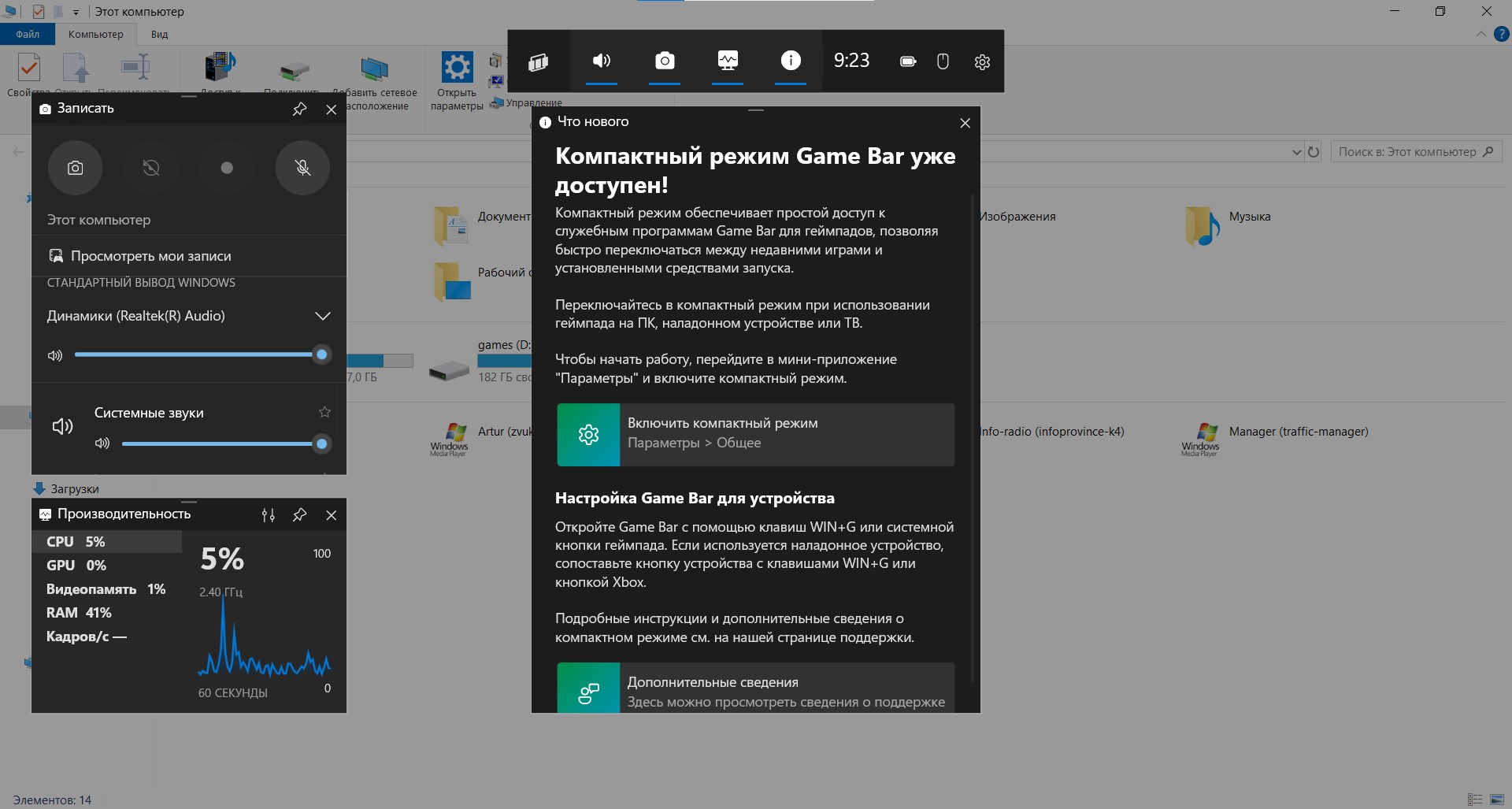Image resolution: width=1512 pixels, height=809 pixels.
Task: Toggle mouse click-through icon in Game Bar
Action: click(943, 61)
